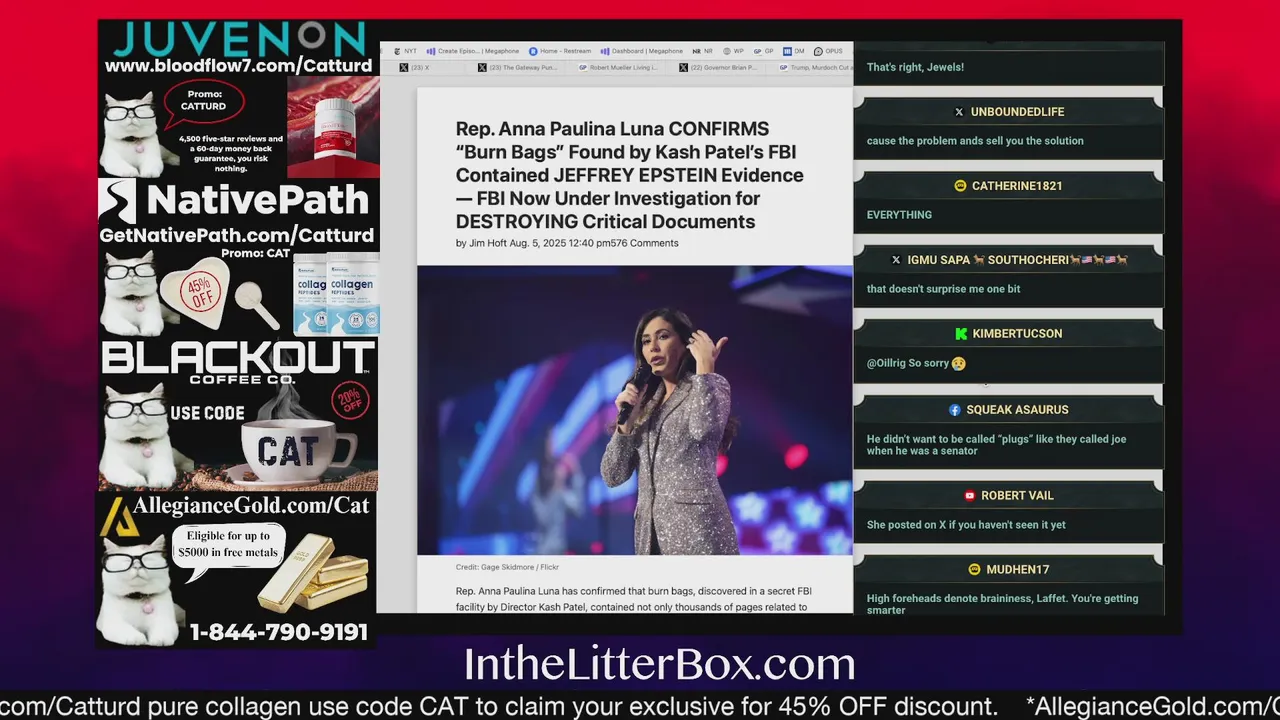Select CATHERINE1821 username in chat
This screenshot has height=720, width=1280.
[1017, 186]
